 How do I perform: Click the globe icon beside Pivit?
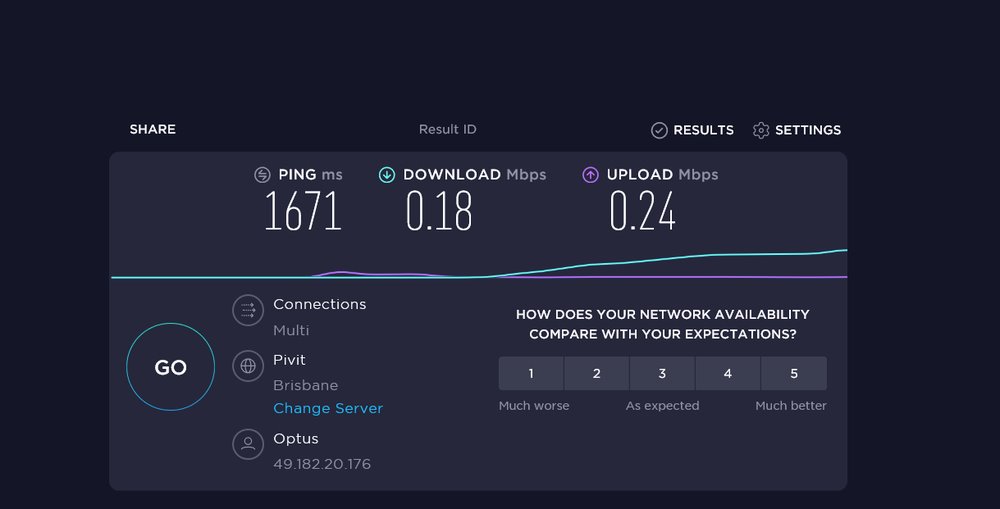point(248,366)
